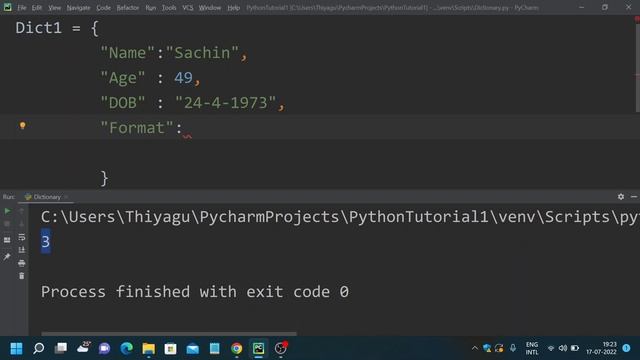Open the Tools menu

tap(169, 8)
